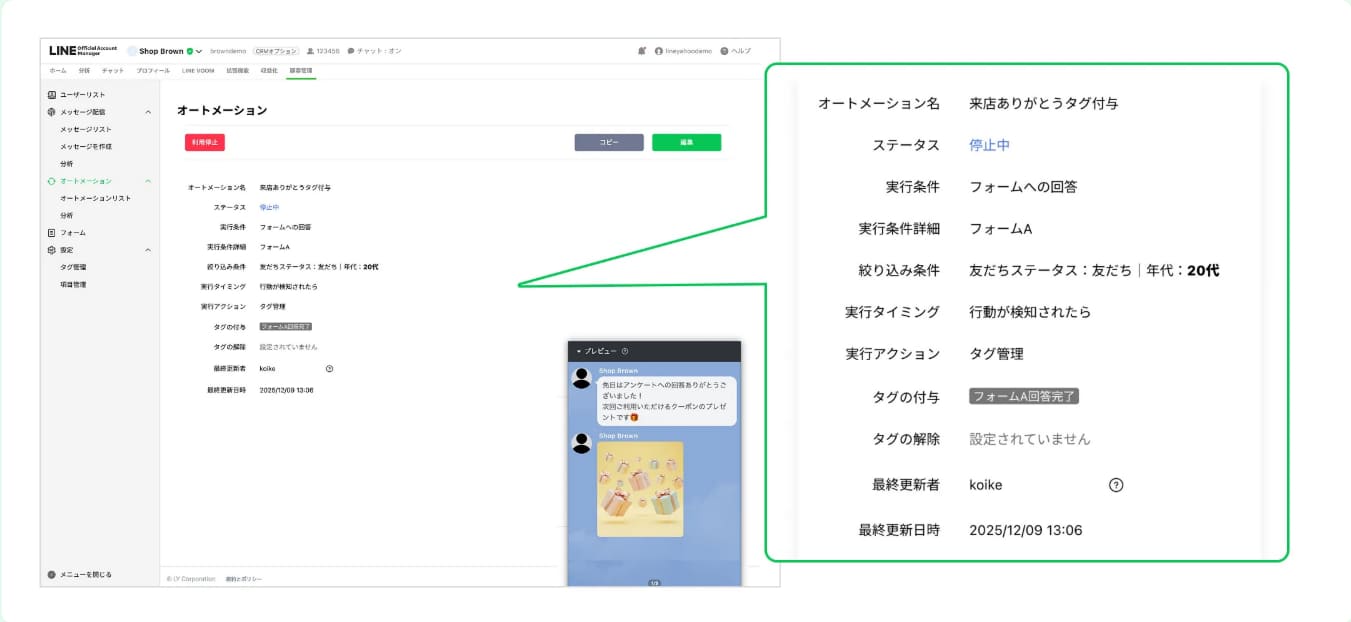Open メッセージリスト in sidebar

86,129
